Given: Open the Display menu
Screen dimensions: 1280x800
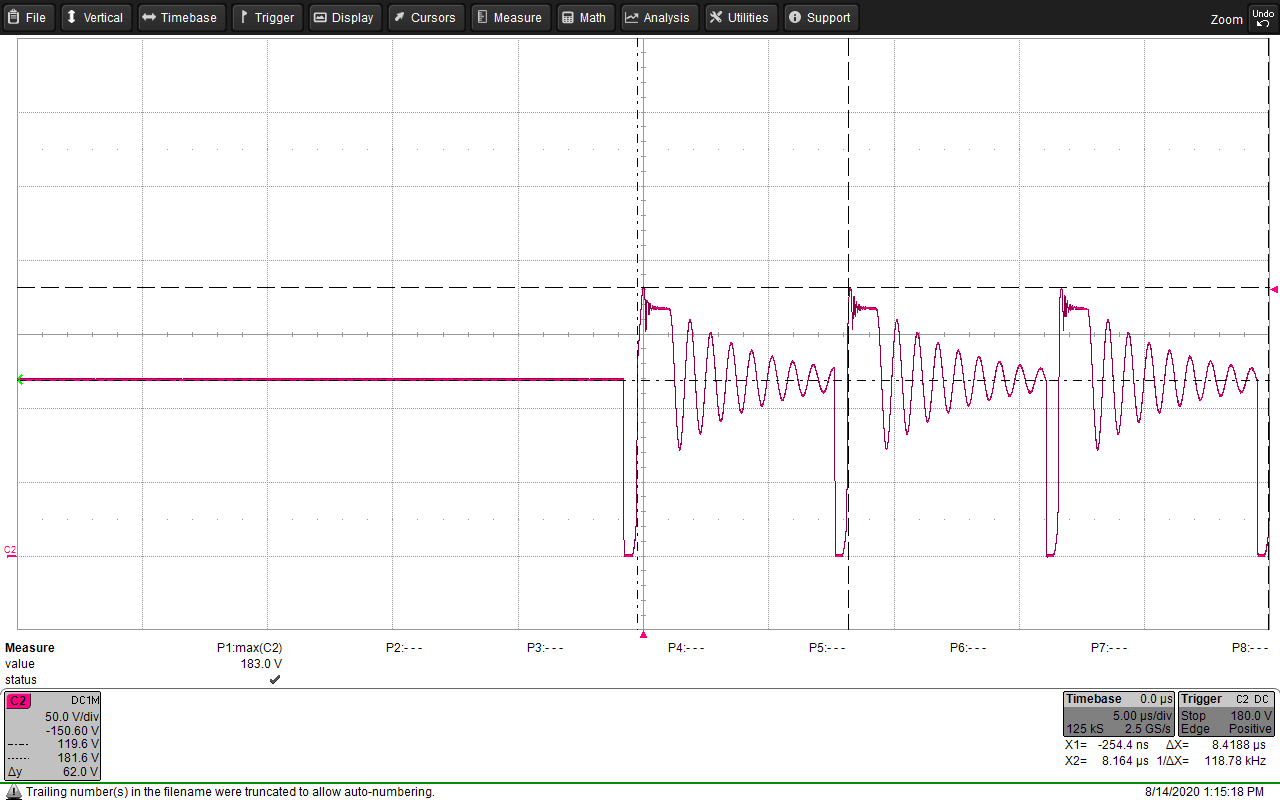Looking at the screenshot, I should click(345, 17).
